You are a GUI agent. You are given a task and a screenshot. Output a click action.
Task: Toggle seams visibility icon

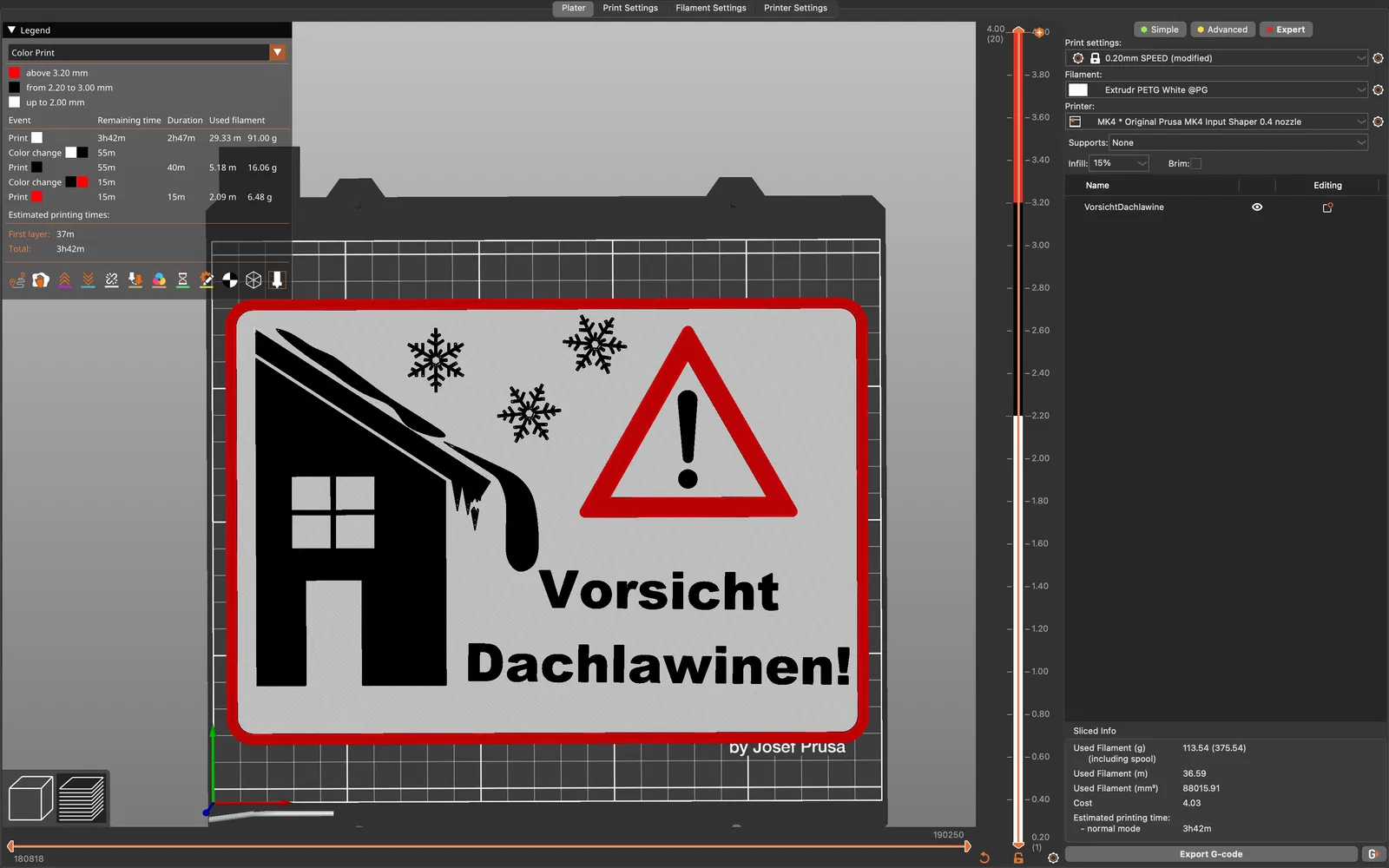tap(112, 279)
